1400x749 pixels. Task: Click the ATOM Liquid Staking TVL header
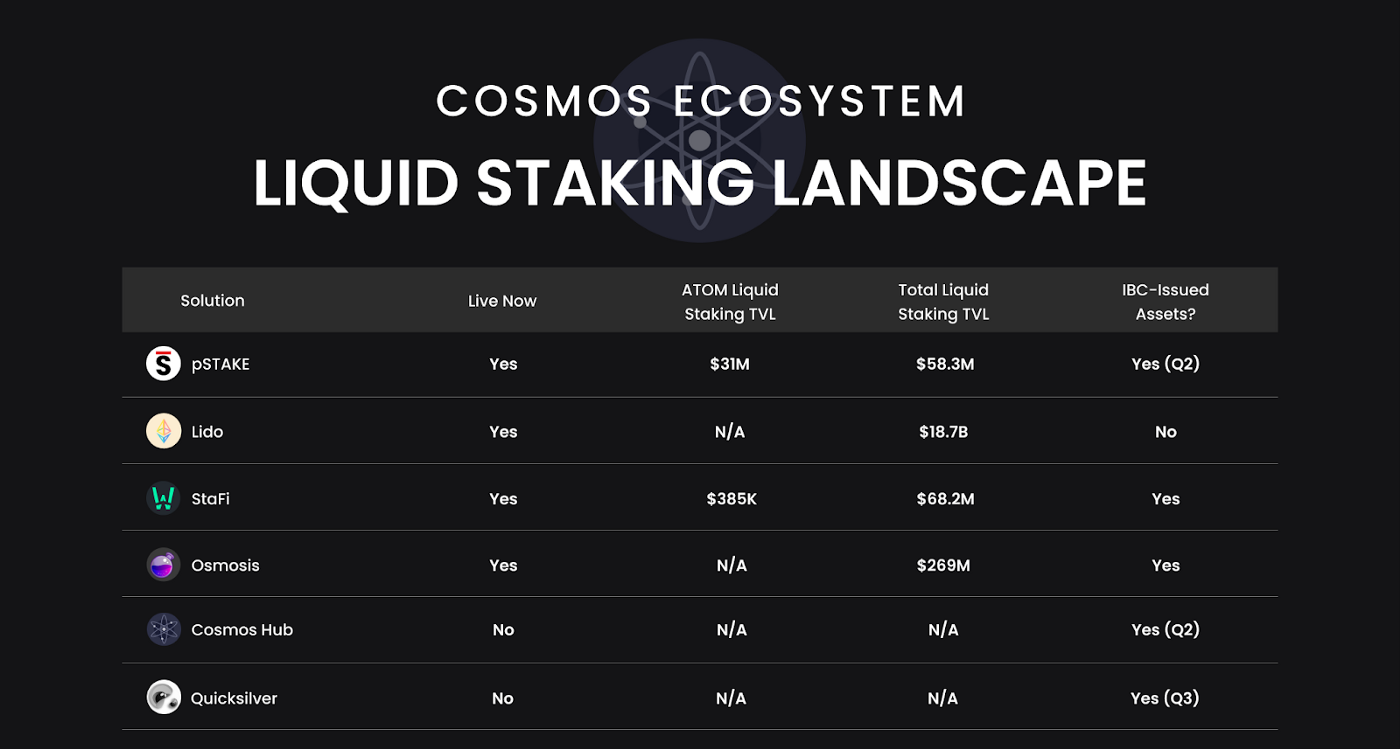coord(730,301)
